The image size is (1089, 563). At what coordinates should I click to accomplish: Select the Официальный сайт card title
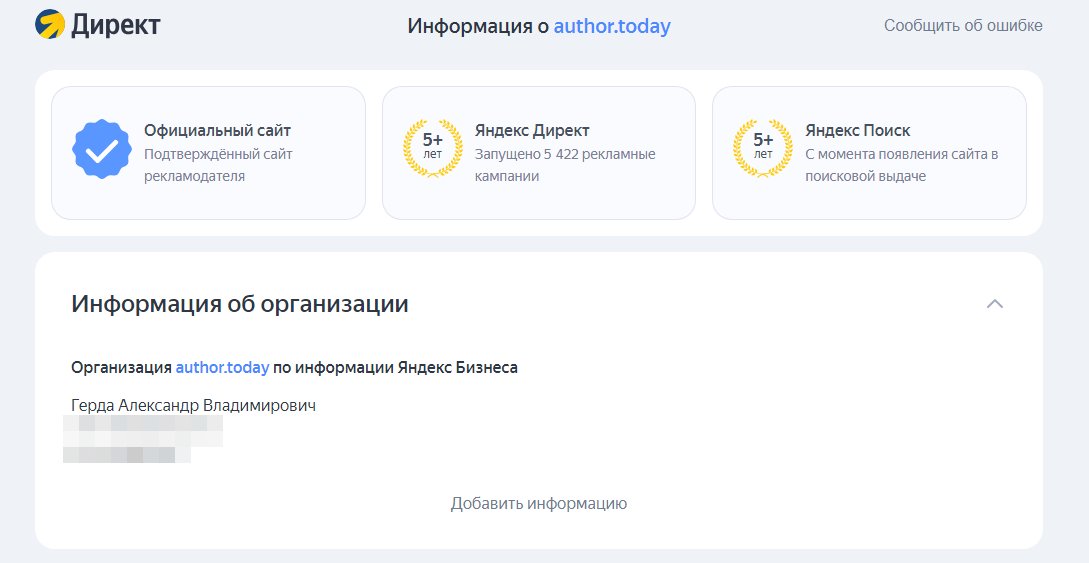point(217,130)
